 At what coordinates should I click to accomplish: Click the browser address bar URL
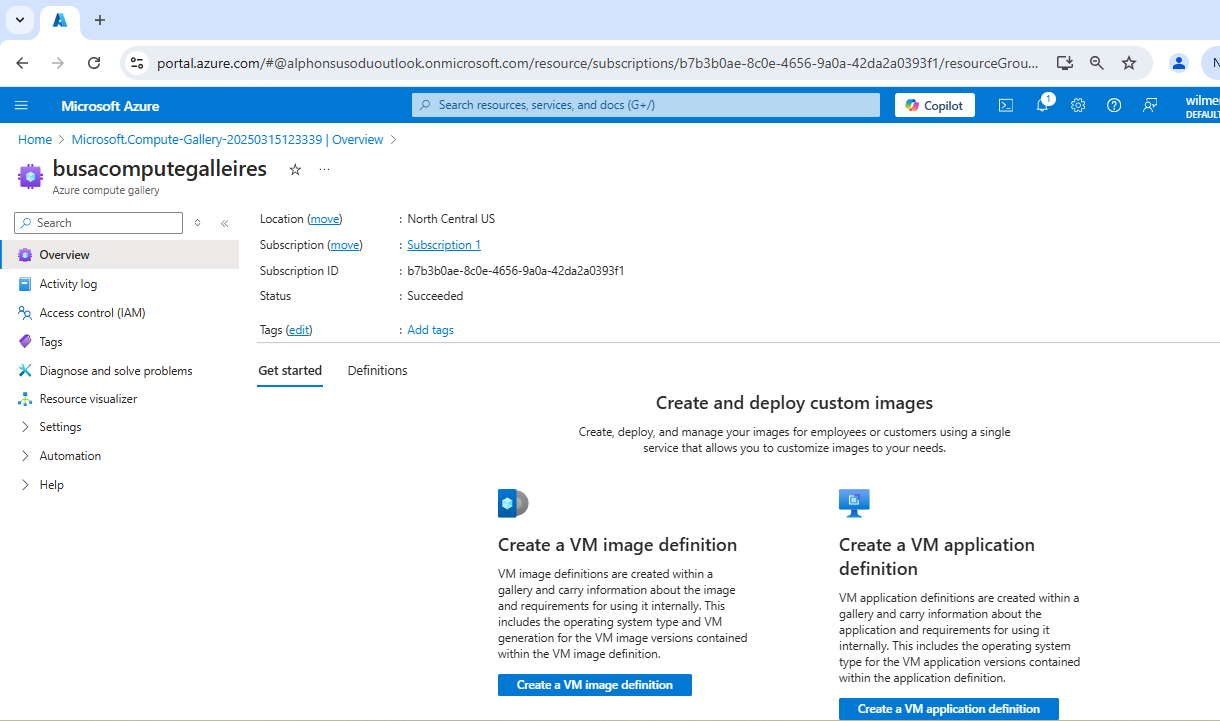(597, 63)
